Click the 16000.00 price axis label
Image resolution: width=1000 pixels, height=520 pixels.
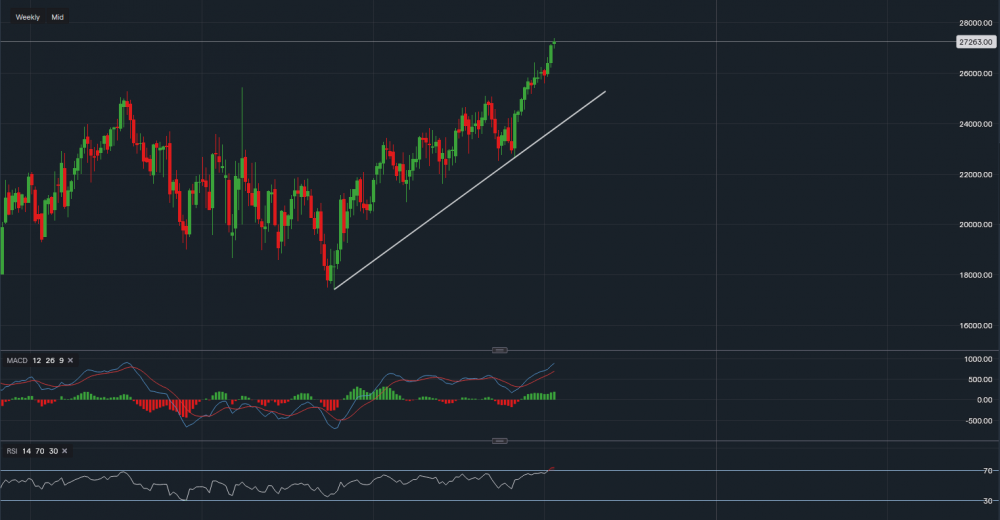tap(975, 326)
